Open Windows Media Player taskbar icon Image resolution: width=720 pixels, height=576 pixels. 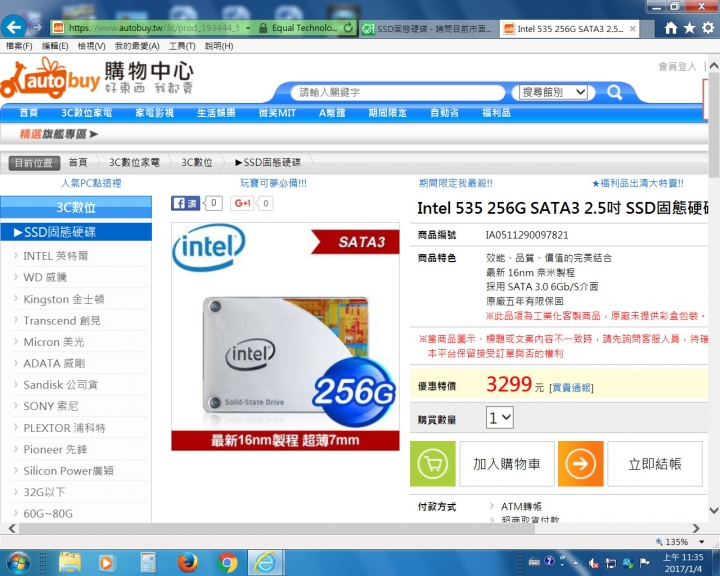[106, 562]
